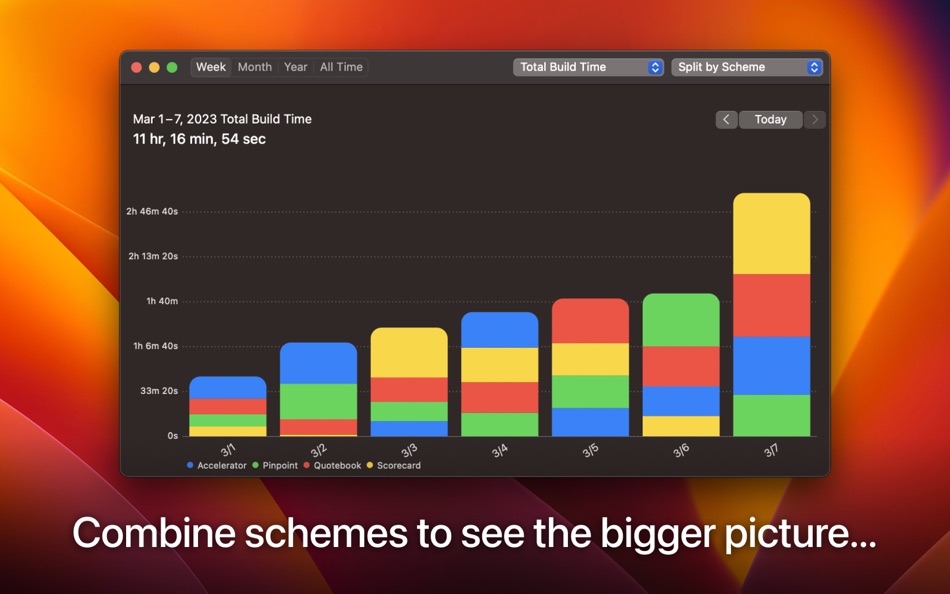Viewport: 950px width, 594px height.
Task: Click the yellow Scorecard segment on 3/5 bar
Action: pos(591,359)
